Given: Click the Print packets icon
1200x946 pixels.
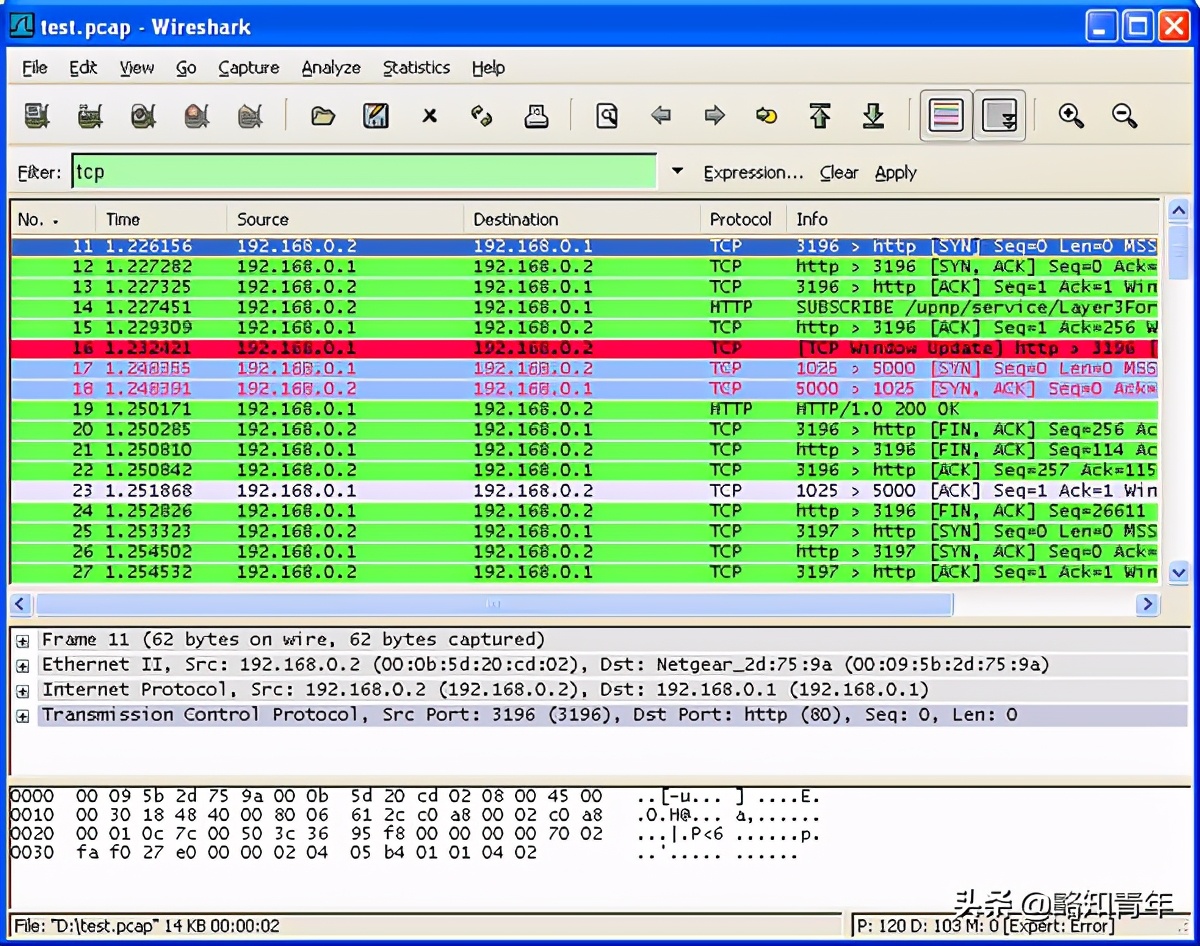Looking at the screenshot, I should coord(536,116).
